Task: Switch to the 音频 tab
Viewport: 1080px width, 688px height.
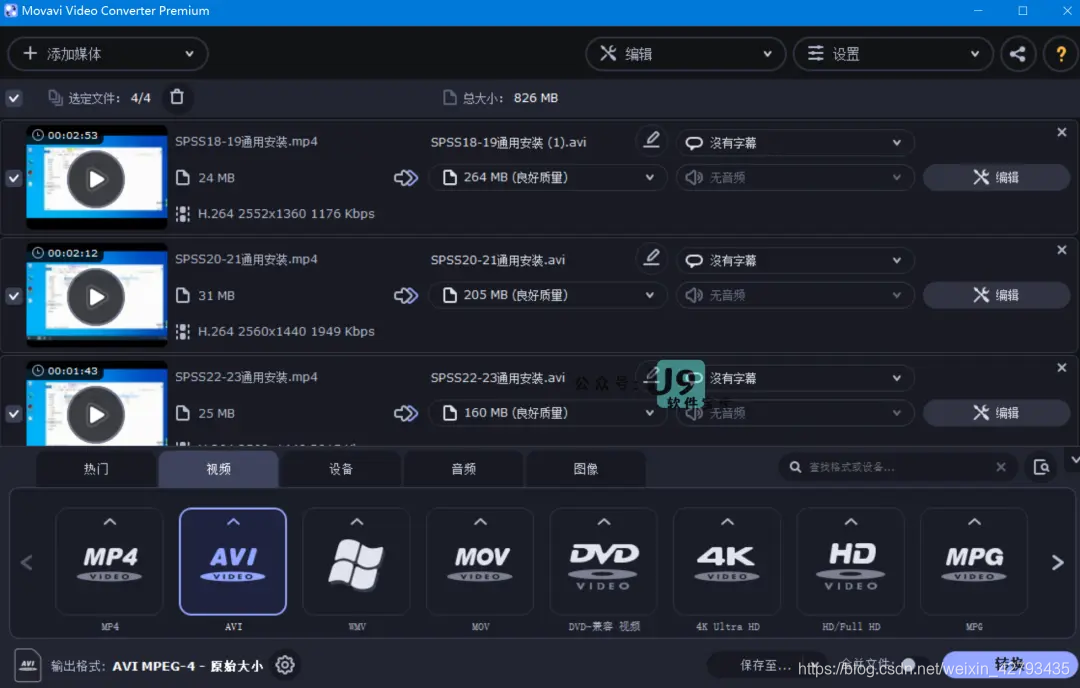Action: click(464, 469)
